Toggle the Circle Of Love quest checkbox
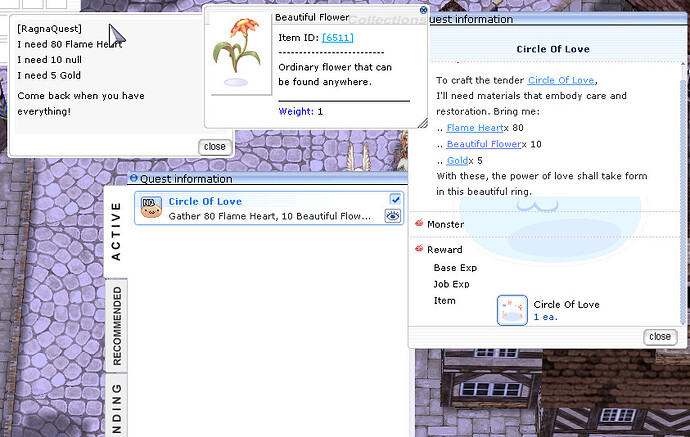The image size is (690, 437). coord(395,199)
